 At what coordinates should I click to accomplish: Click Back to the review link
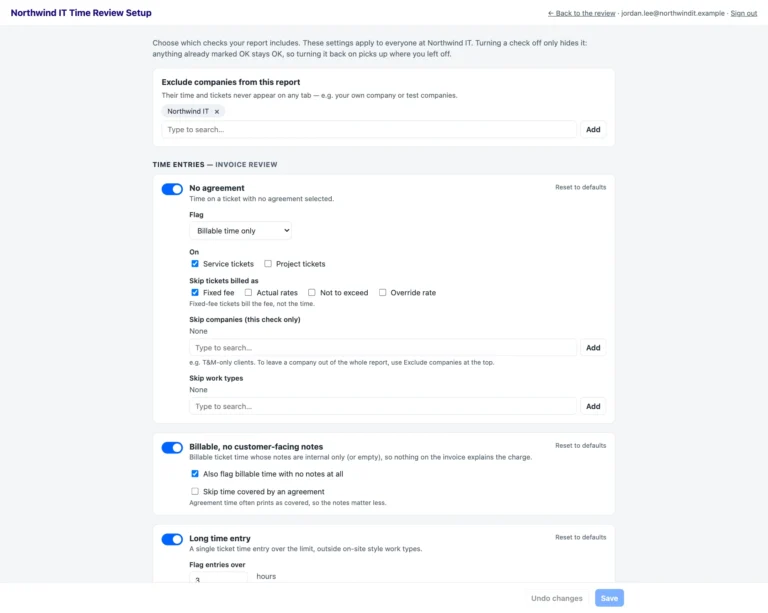[x=581, y=13]
